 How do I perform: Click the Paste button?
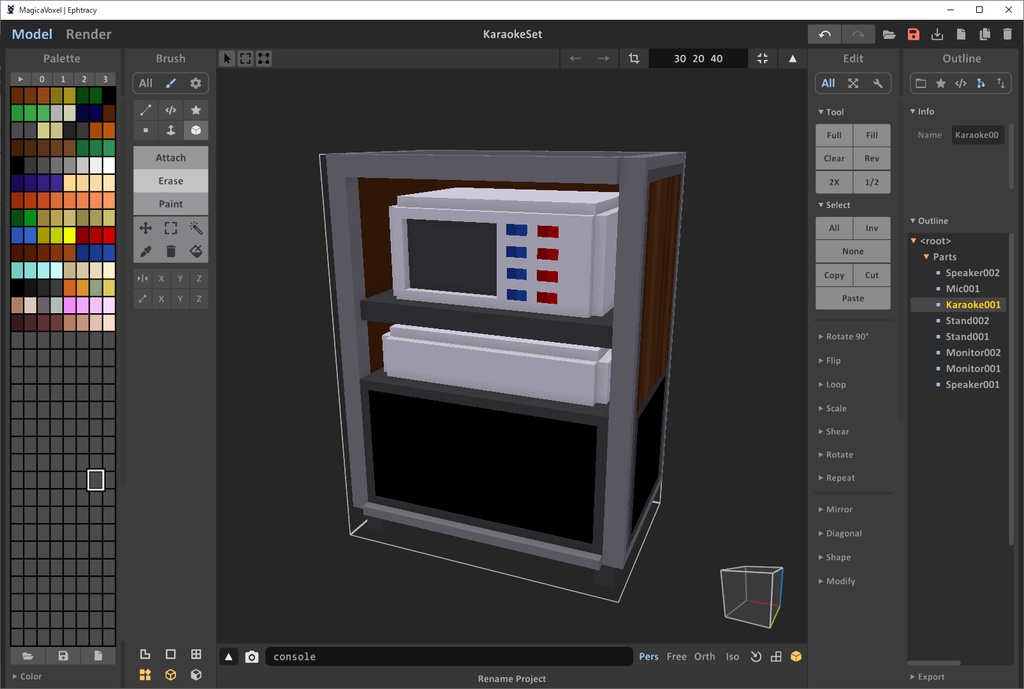pos(853,298)
